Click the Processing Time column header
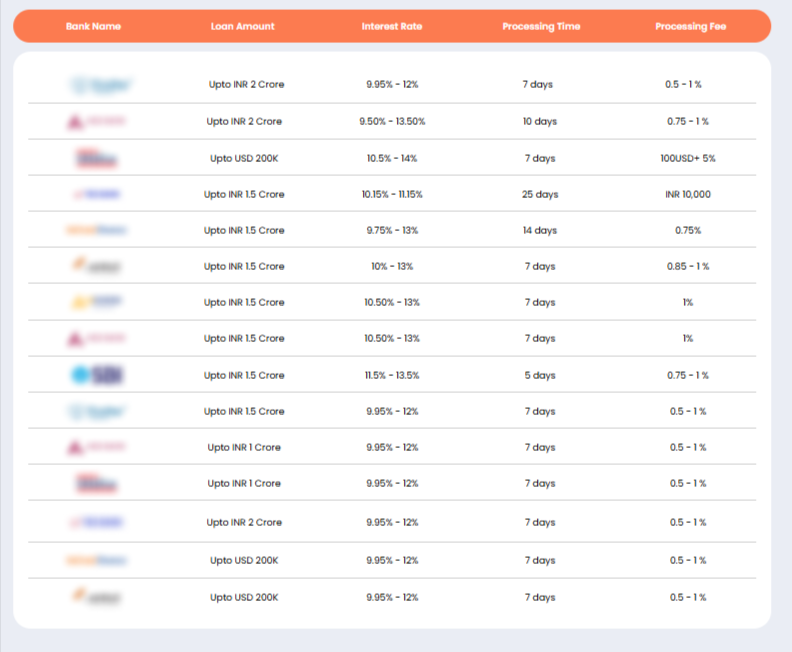This screenshot has height=652, width=792. (x=541, y=26)
